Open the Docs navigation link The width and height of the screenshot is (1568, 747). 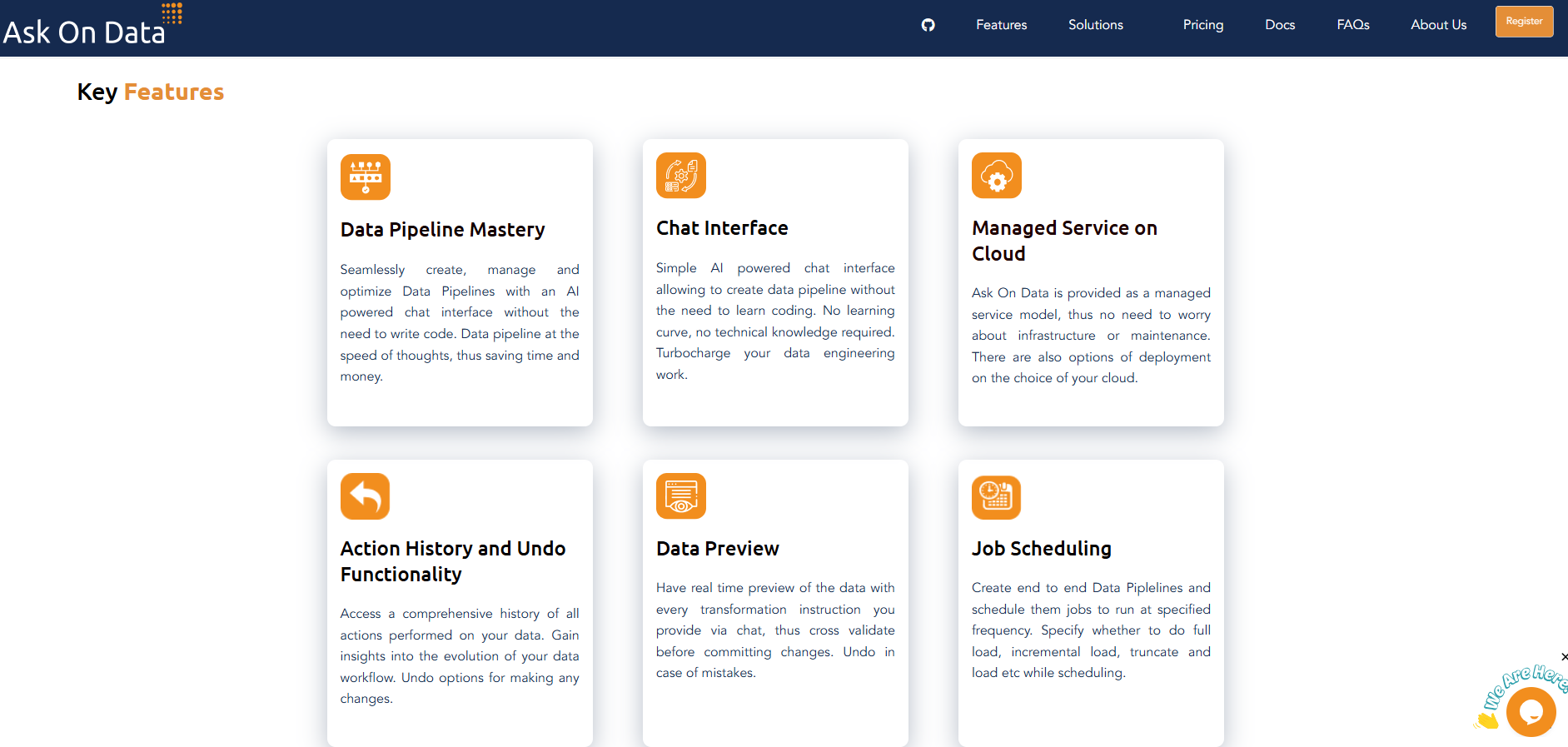(x=1279, y=25)
